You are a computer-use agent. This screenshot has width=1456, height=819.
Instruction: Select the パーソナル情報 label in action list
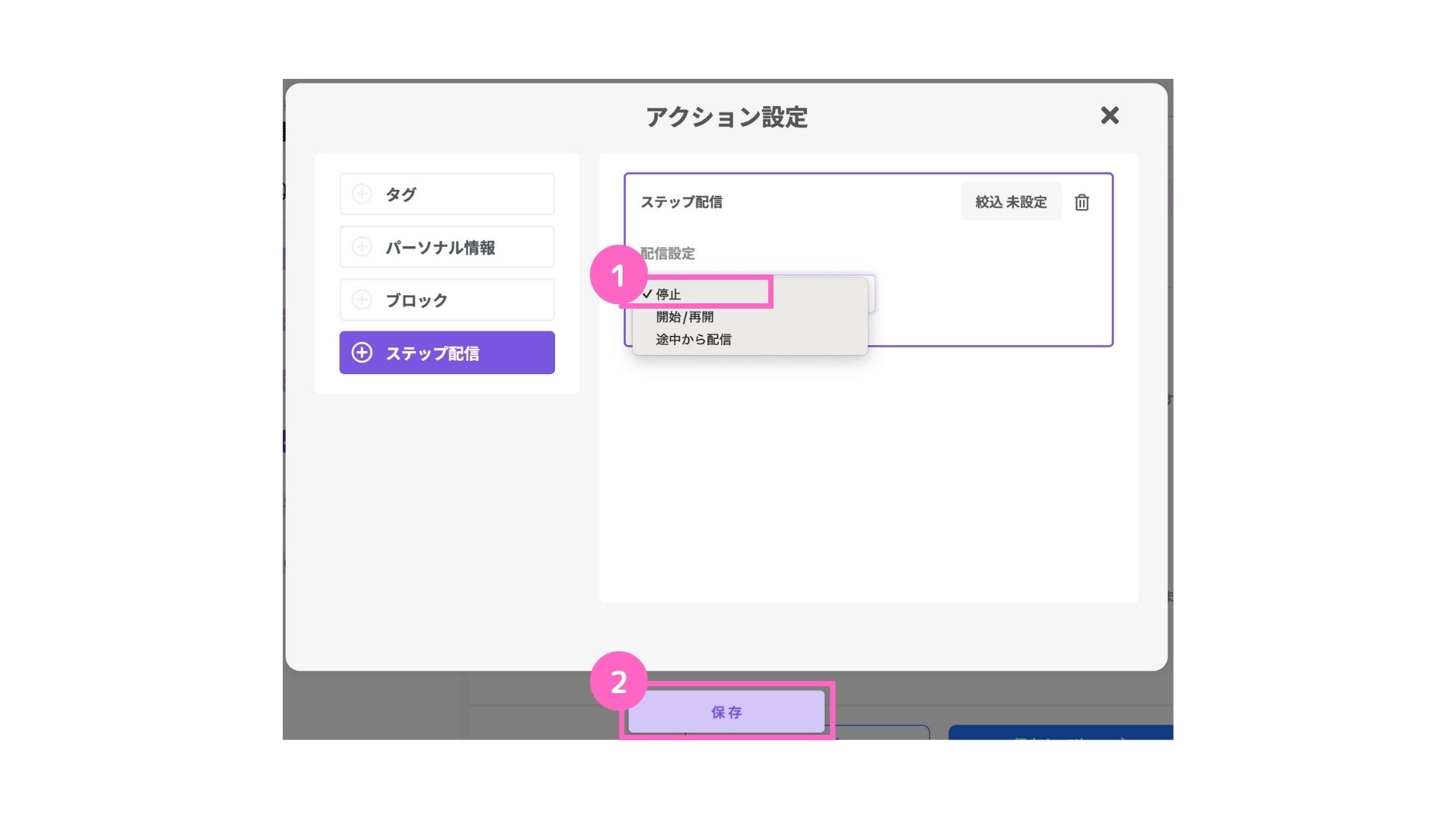[x=441, y=247]
